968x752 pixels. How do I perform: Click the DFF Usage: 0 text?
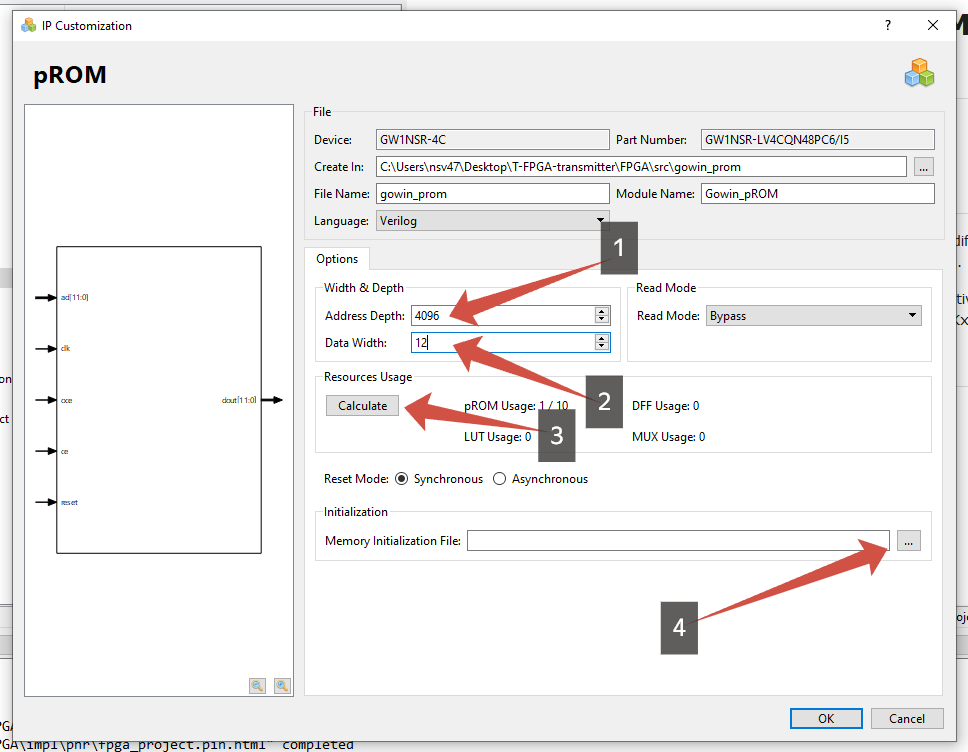tap(666, 406)
